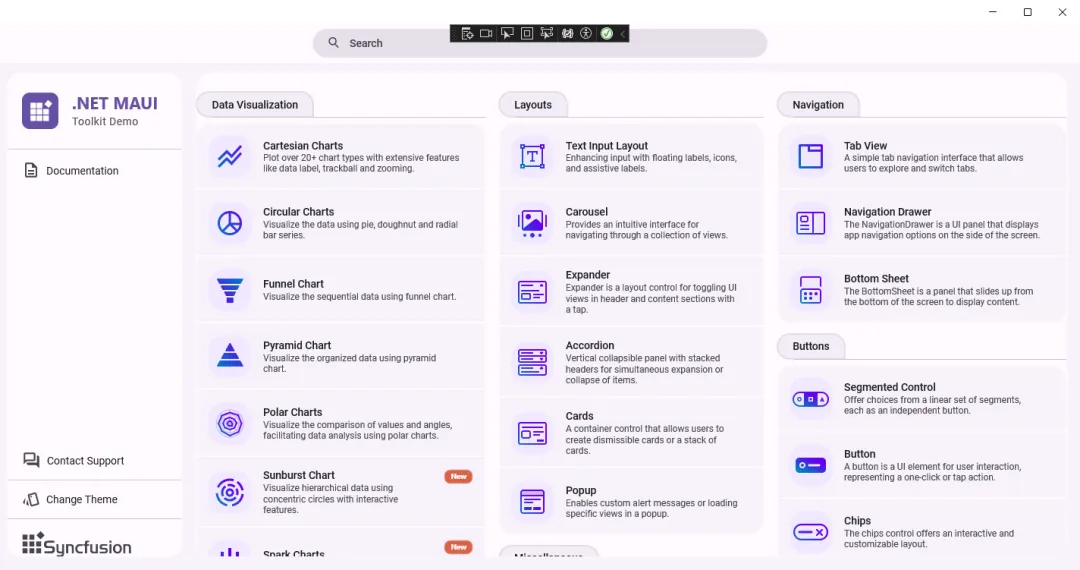Viewport: 1080px width, 570px height.
Task: Click the Change Theme swatch icon
Action: [x=31, y=499]
